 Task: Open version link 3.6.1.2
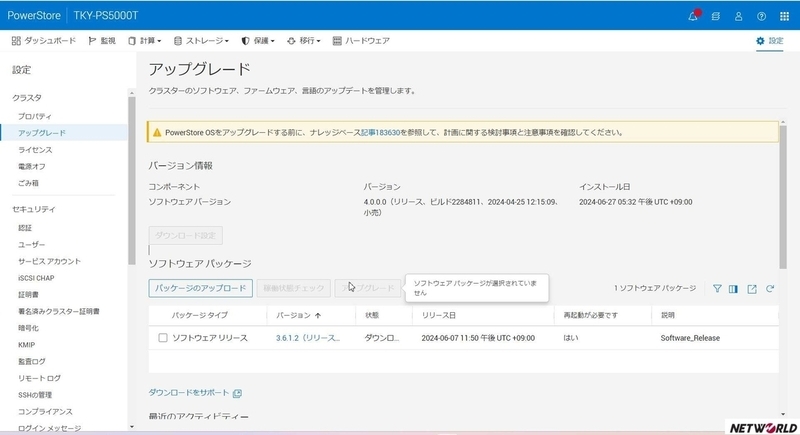click(308, 338)
